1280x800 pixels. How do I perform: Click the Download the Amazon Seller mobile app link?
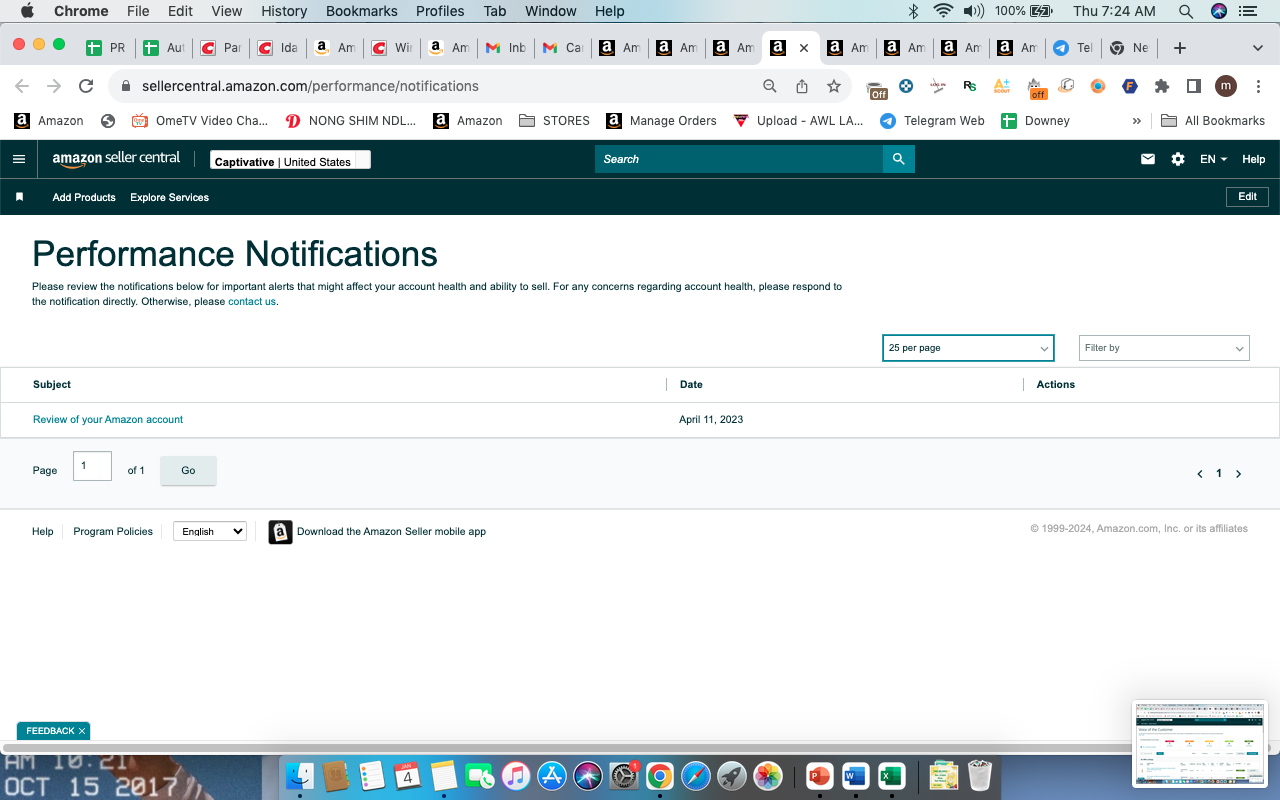tap(391, 532)
